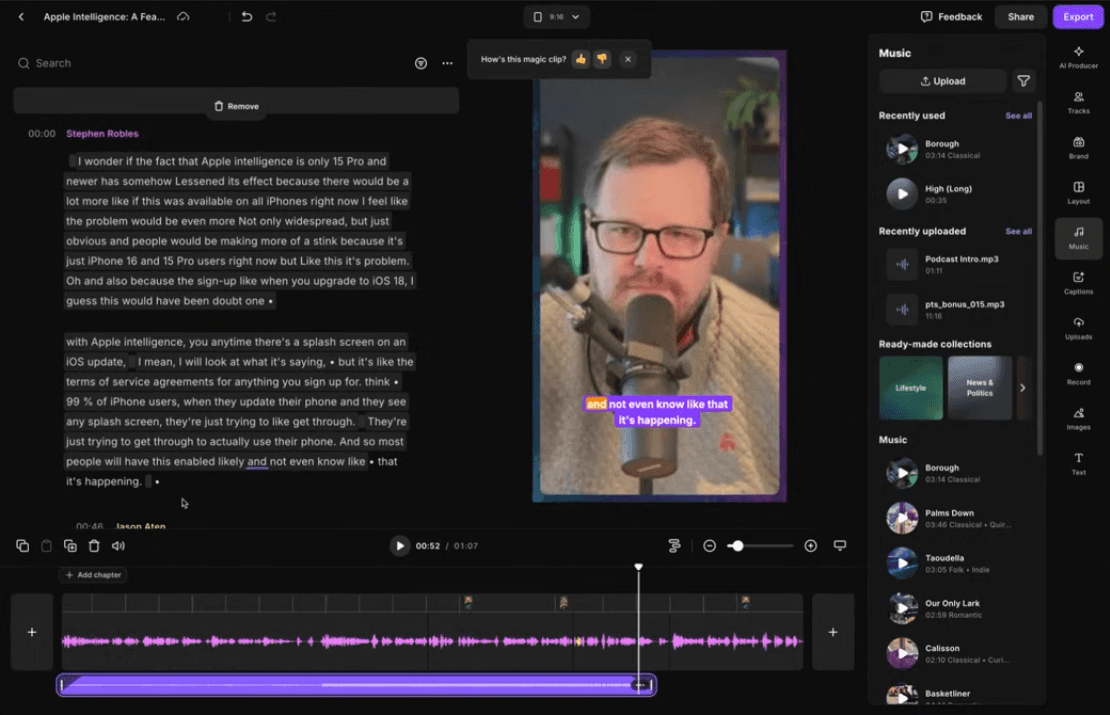1110x715 pixels.
Task: Show next ready-made collections
Action: 1022,388
